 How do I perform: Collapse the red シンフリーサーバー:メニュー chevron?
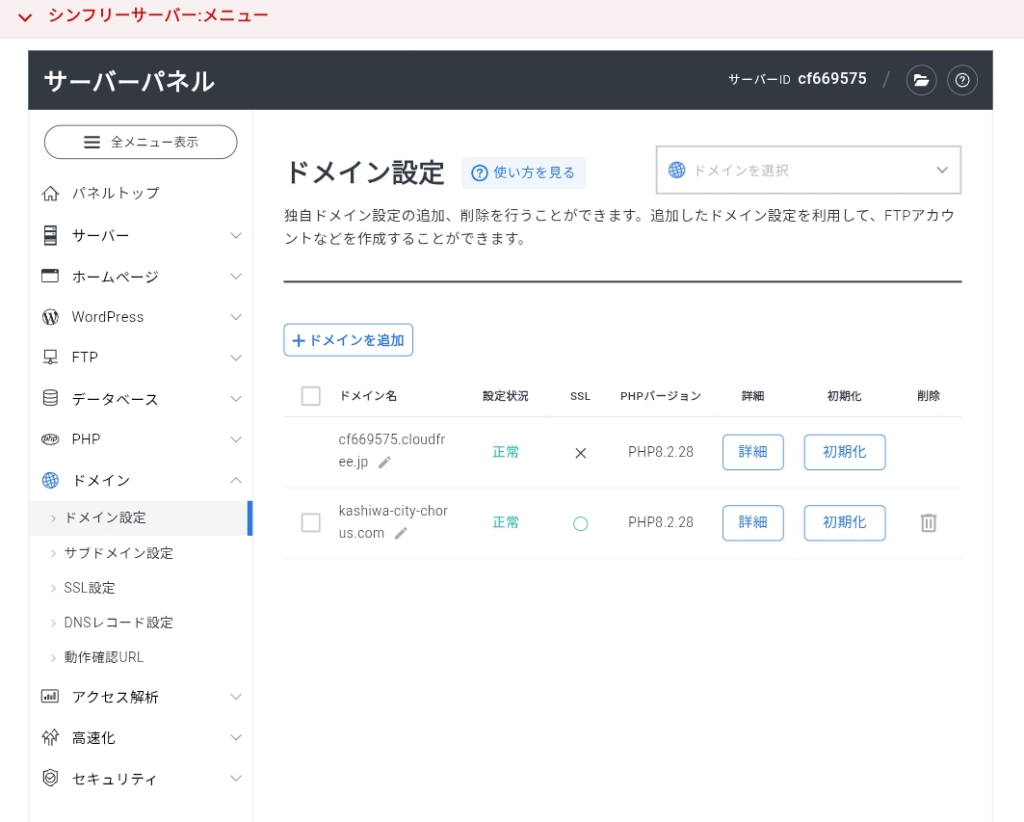pos(25,17)
